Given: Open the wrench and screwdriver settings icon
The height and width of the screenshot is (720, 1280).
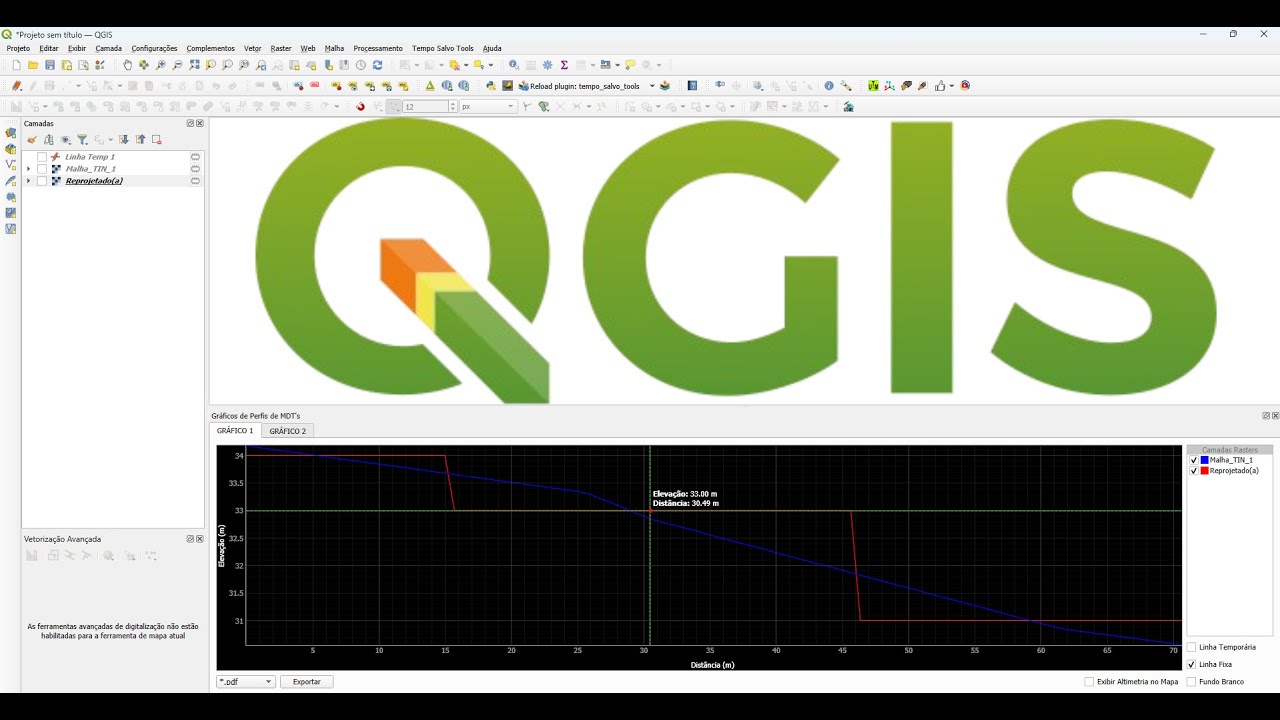Looking at the screenshot, I should click(x=846, y=86).
